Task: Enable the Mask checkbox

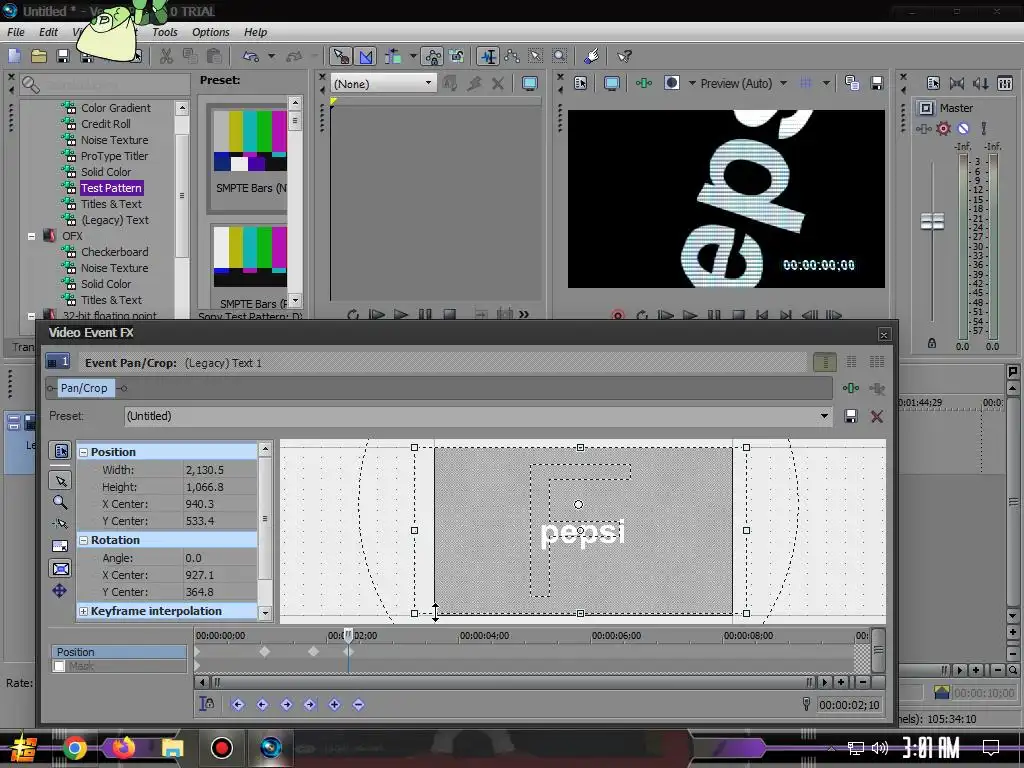Action: (x=59, y=666)
